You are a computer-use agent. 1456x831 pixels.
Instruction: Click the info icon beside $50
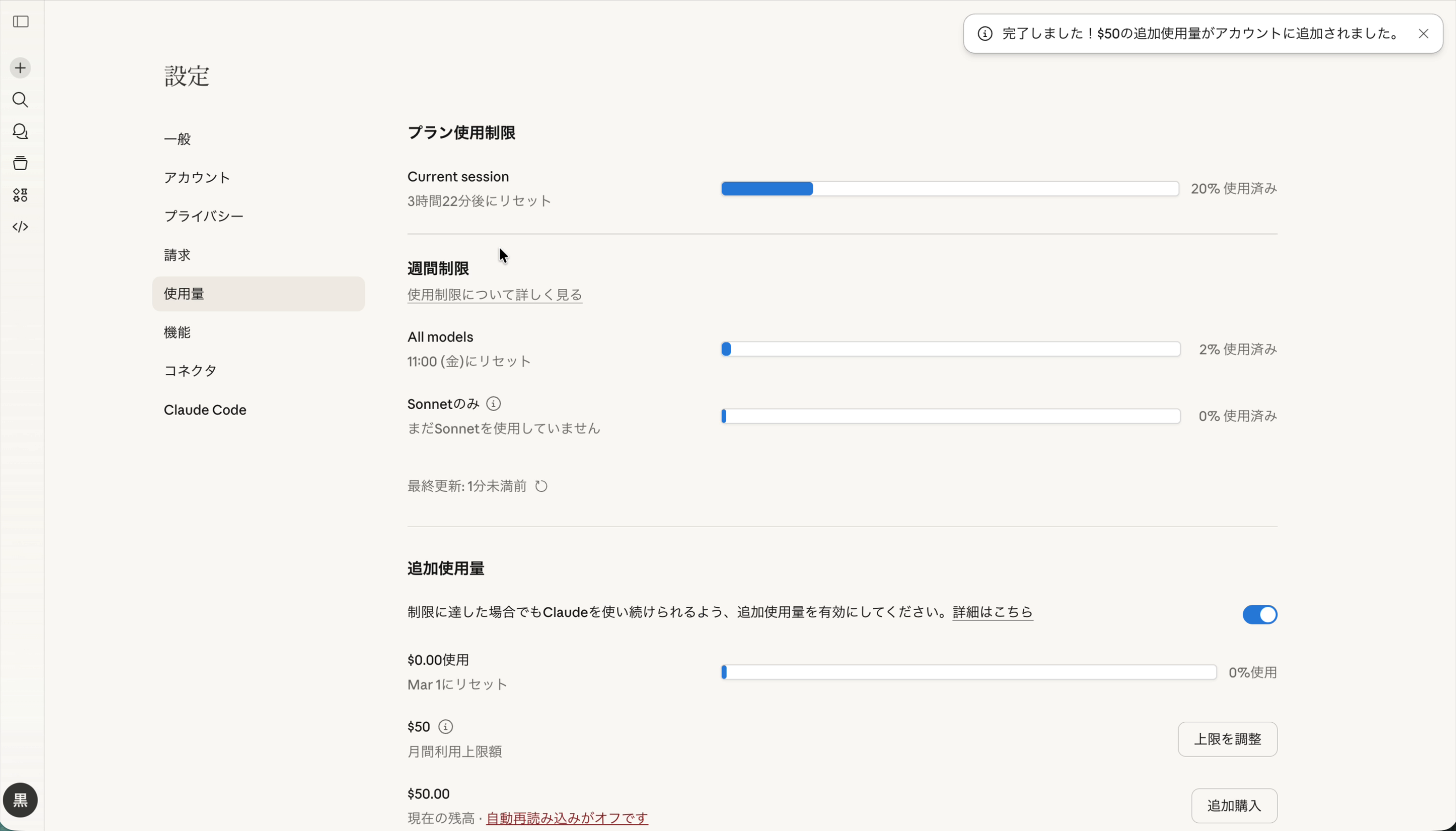[446, 727]
